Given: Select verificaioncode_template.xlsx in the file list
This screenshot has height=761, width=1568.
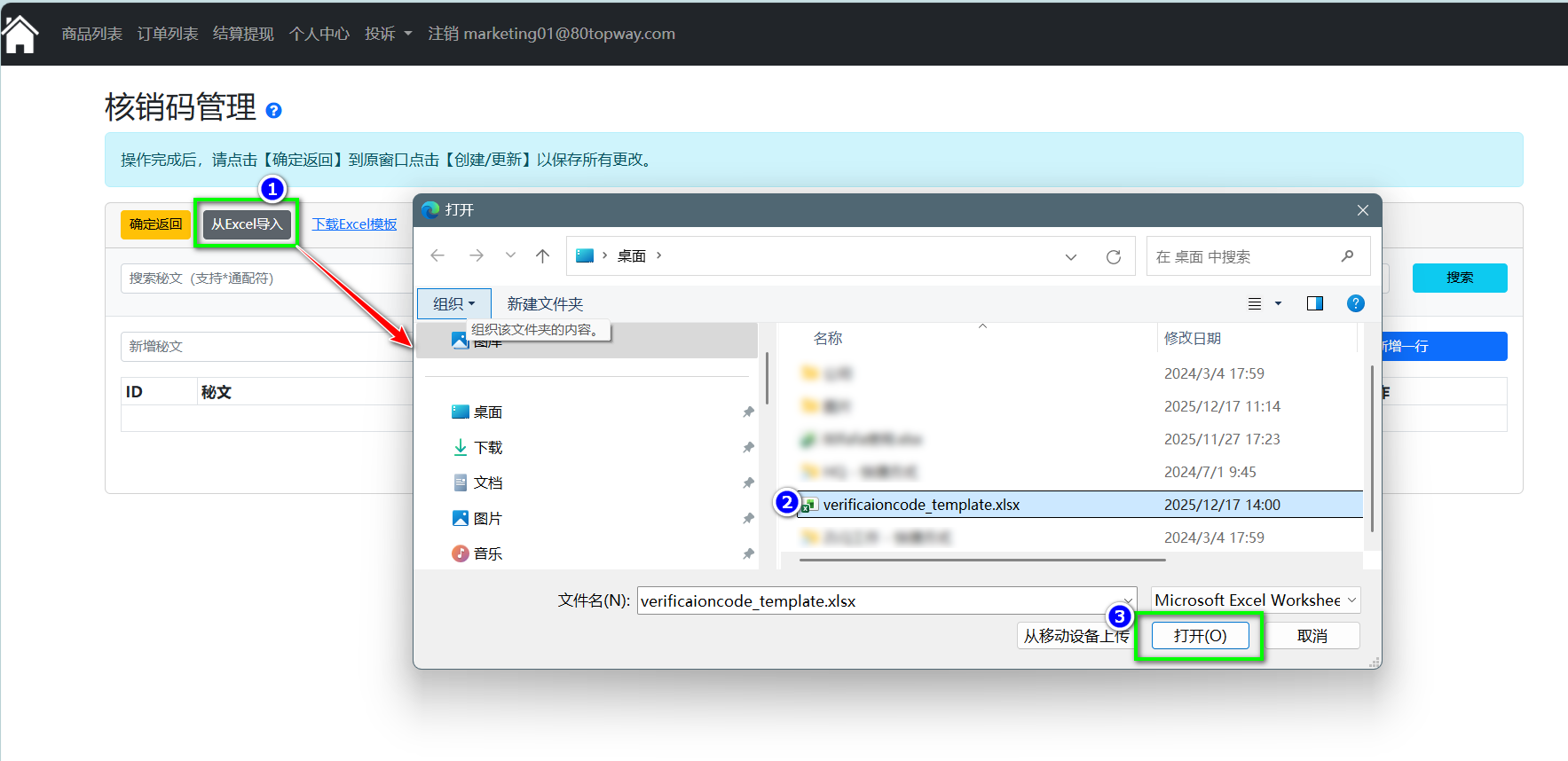Looking at the screenshot, I should [x=921, y=505].
